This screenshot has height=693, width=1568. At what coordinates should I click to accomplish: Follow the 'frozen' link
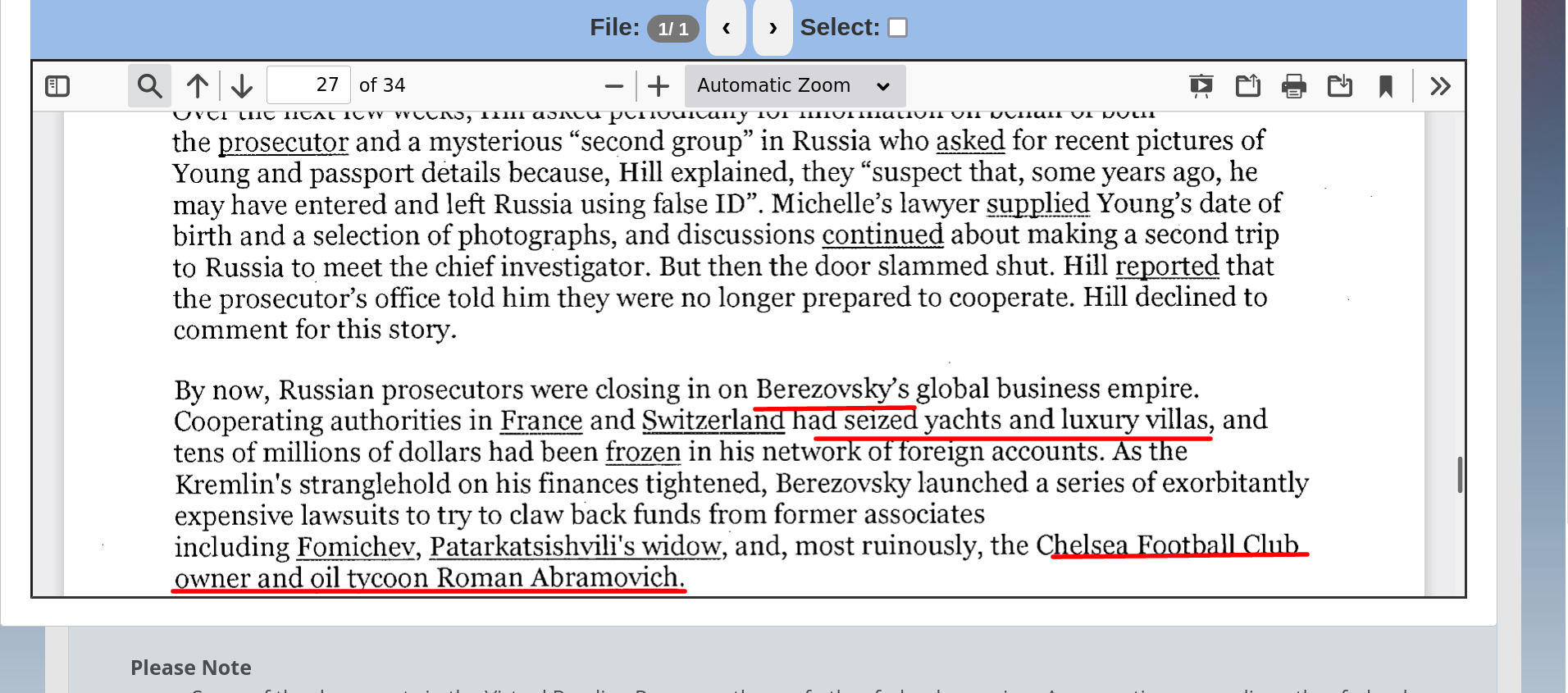point(643,452)
